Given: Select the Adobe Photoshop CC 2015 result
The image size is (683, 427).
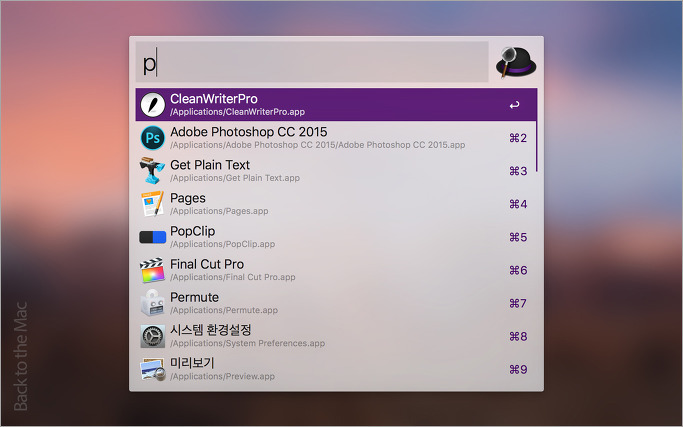Looking at the screenshot, I should coord(336,138).
